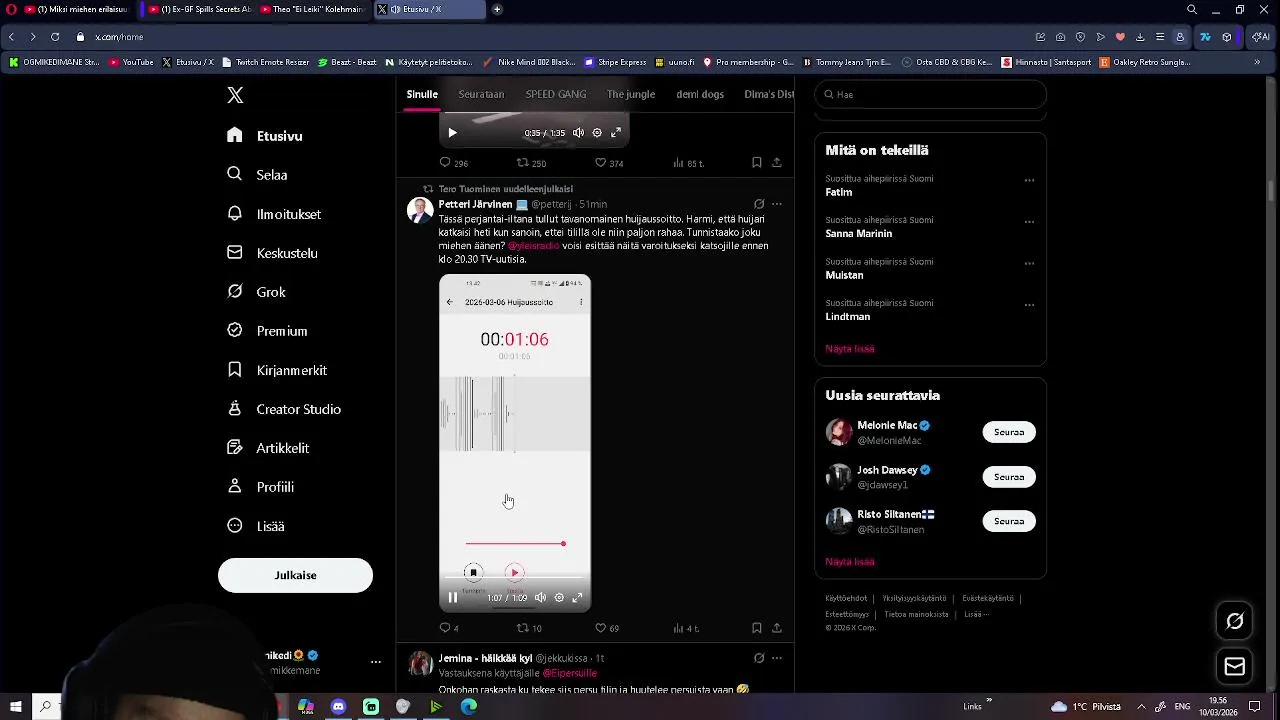Open YouTube bookmark in bookmarks bar
1280x720 pixels.
tap(131, 62)
